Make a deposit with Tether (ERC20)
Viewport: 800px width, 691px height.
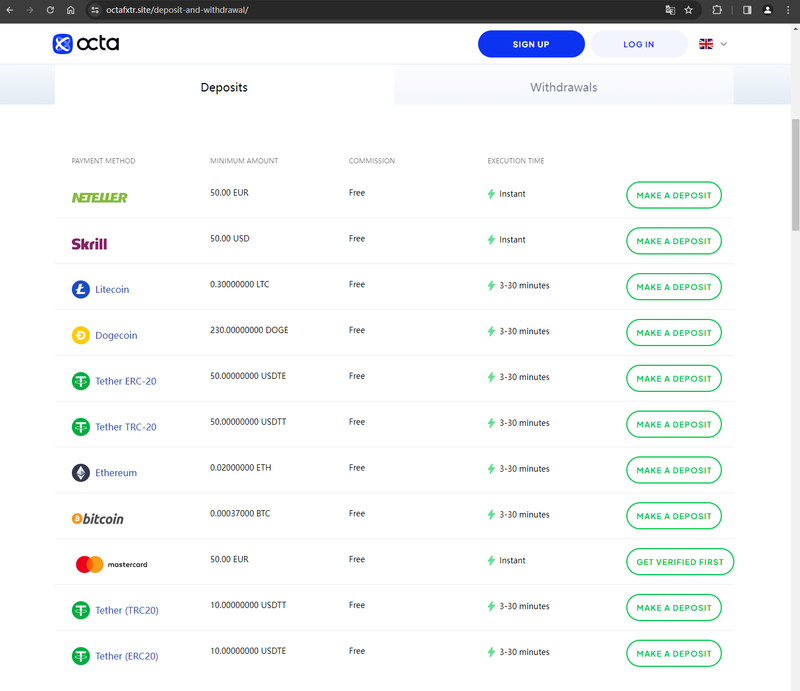click(673, 653)
